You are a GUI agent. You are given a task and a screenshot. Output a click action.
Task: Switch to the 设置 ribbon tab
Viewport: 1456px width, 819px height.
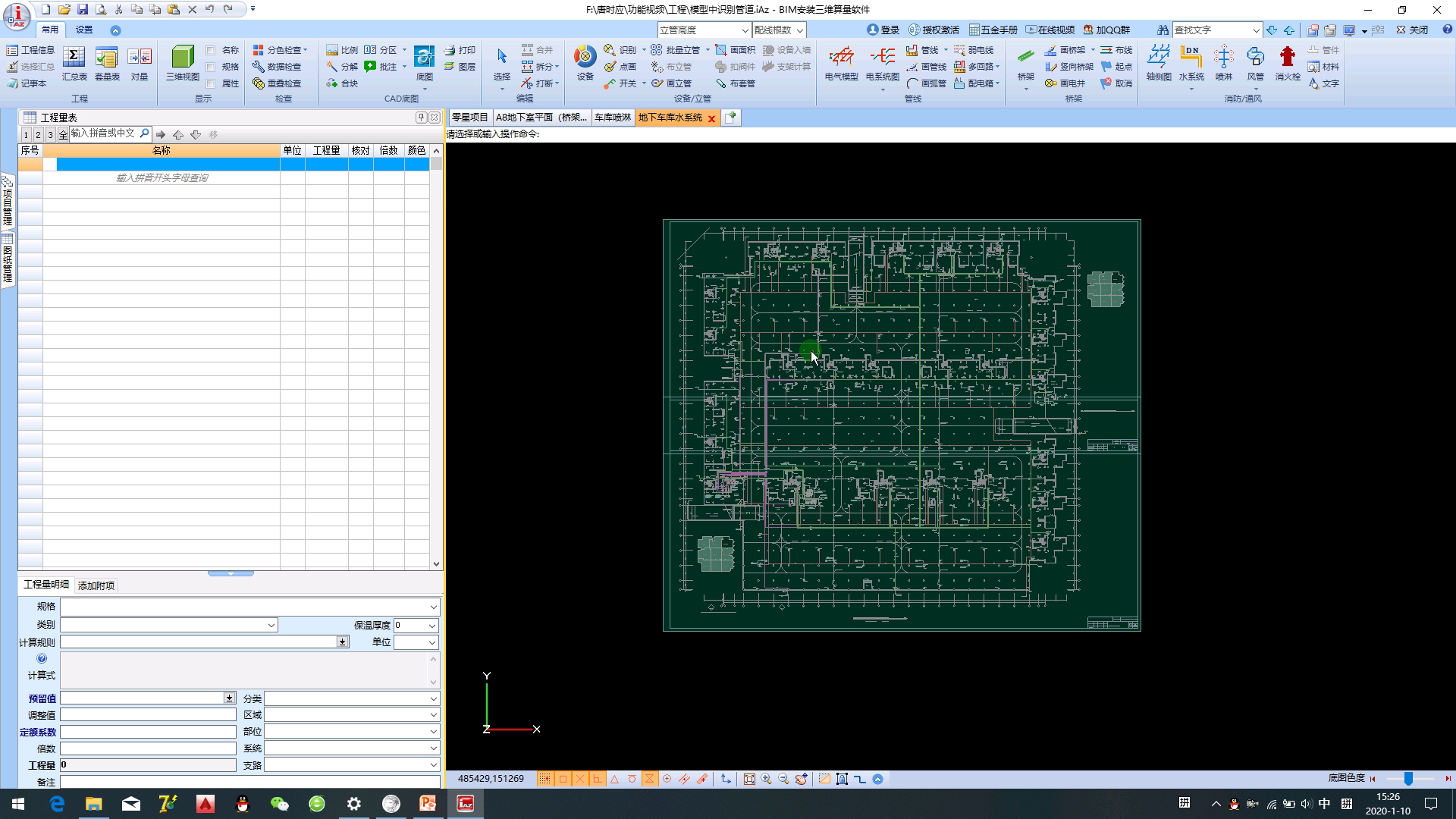point(84,30)
